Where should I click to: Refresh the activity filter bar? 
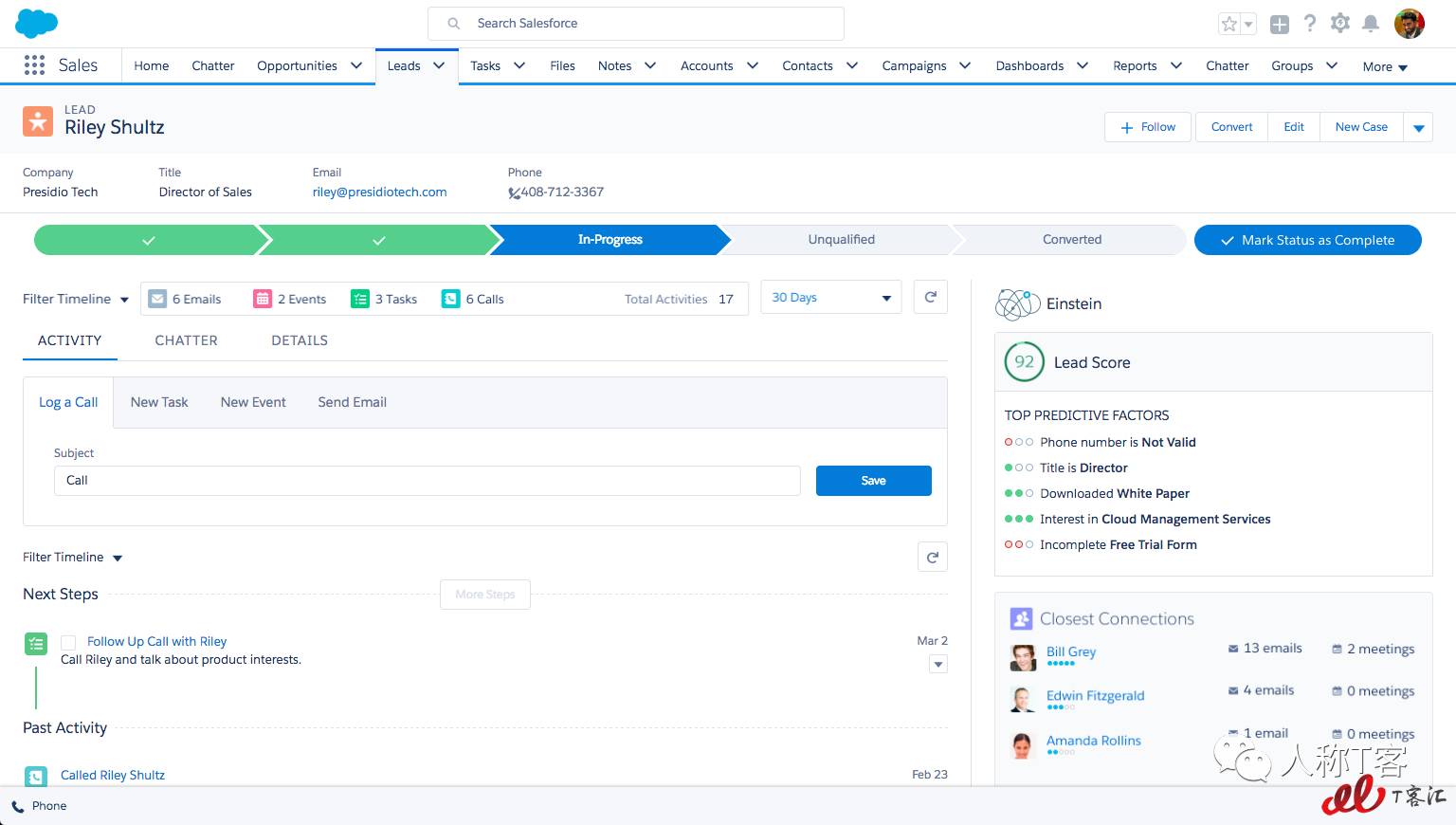(x=930, y=298)
